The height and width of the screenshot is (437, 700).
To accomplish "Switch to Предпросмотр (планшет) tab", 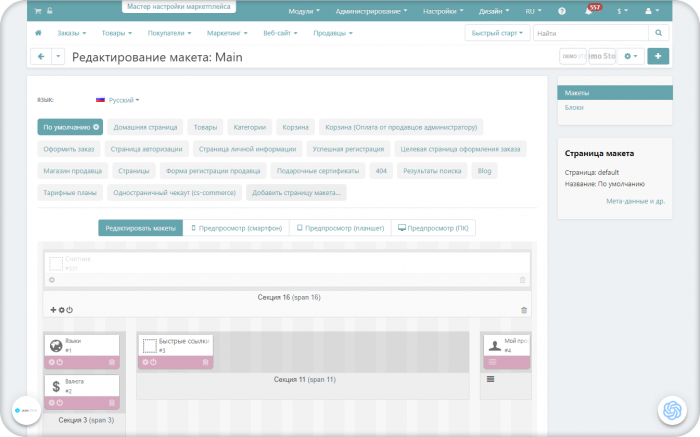I will tap(340, 228).
